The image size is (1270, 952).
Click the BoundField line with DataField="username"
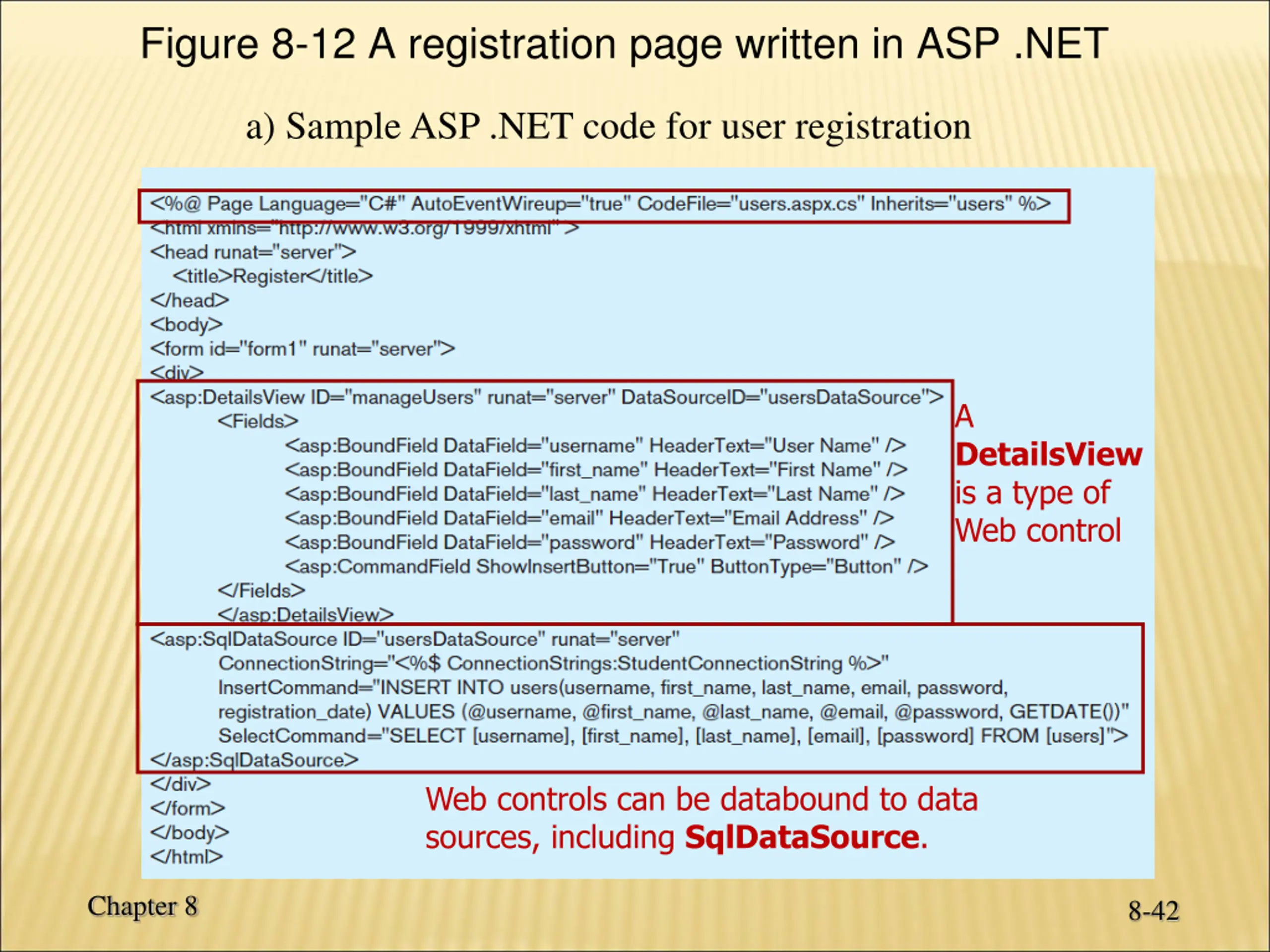[595, 445]
